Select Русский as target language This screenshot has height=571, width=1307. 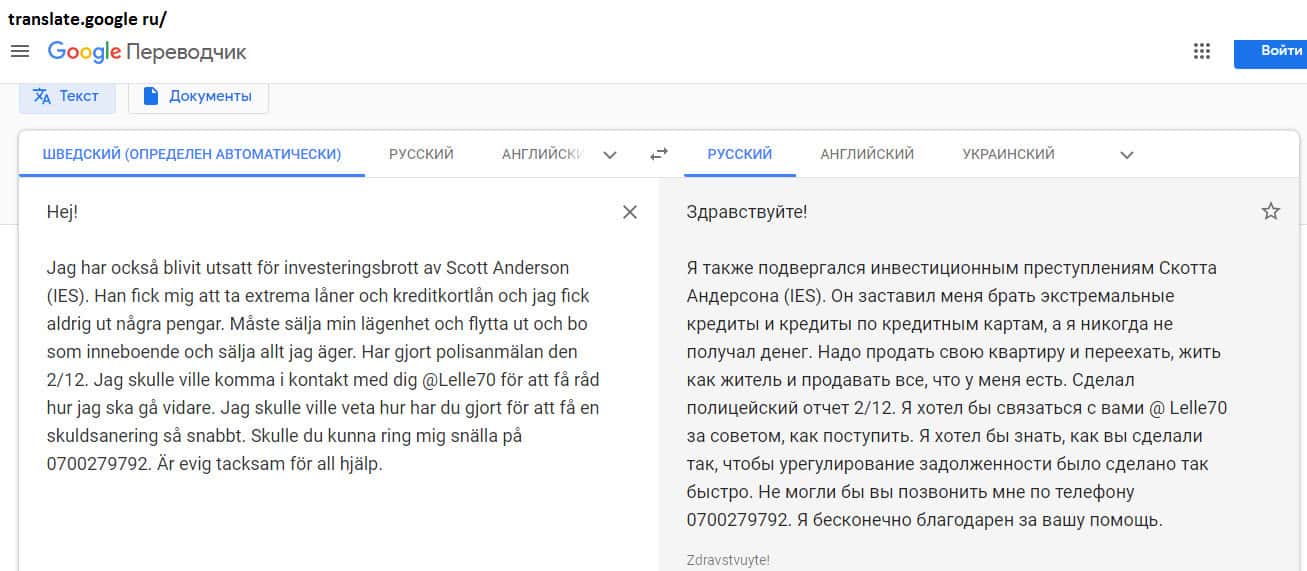pos(739,154)
